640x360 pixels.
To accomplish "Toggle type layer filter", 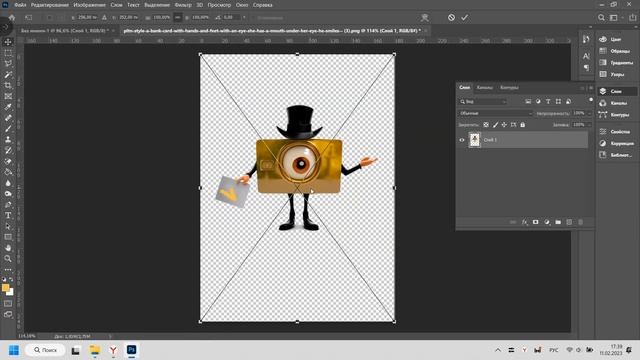I will 548,102.
